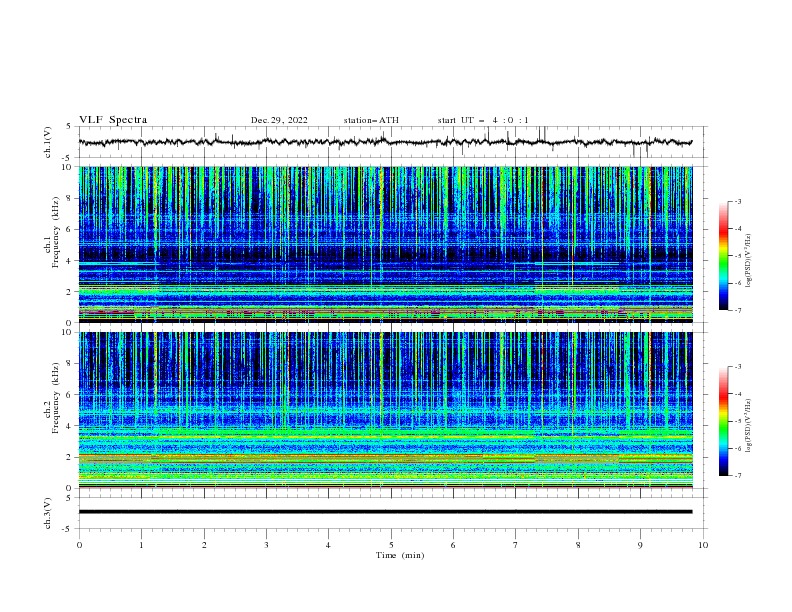Click the ch.1 waveform trace

click(385, 142)
